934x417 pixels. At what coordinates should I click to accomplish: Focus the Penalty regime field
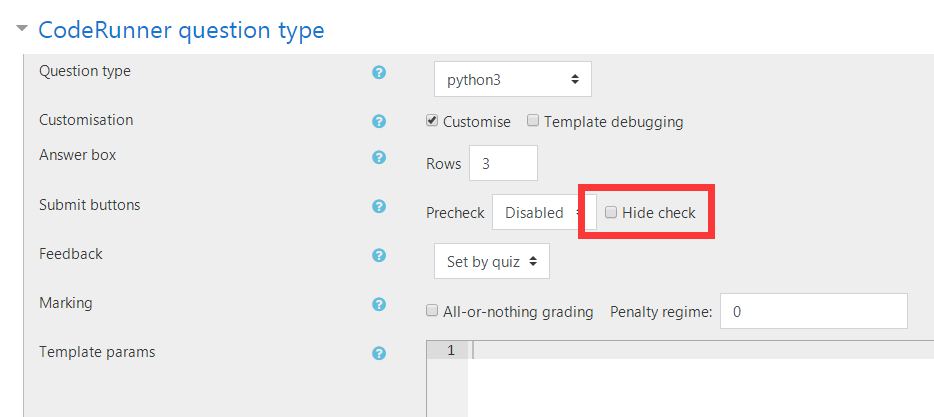pos(814,311)
